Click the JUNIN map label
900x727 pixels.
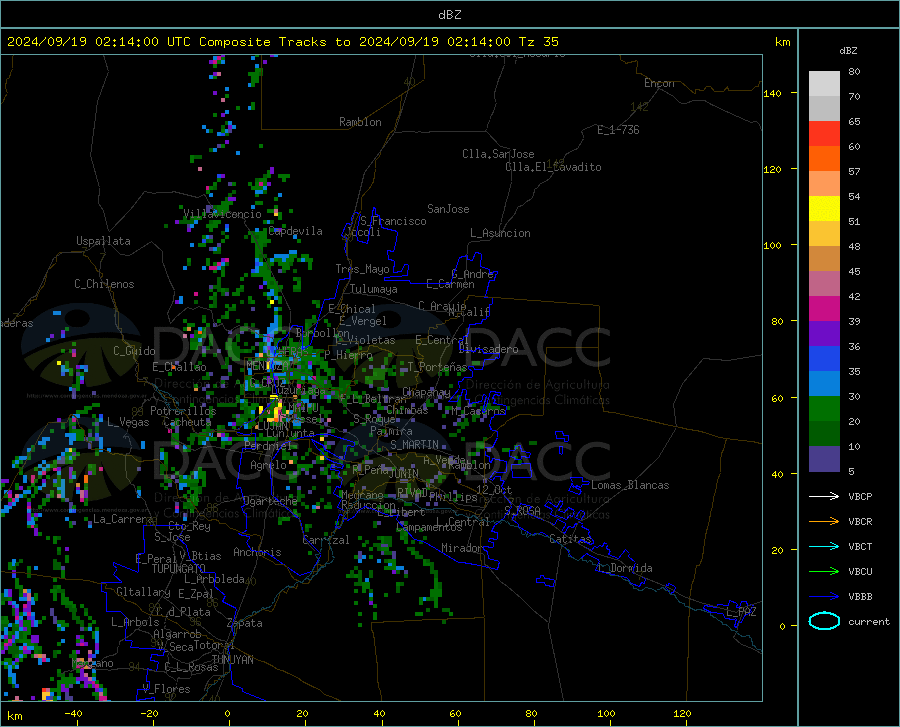coord(404,473)
